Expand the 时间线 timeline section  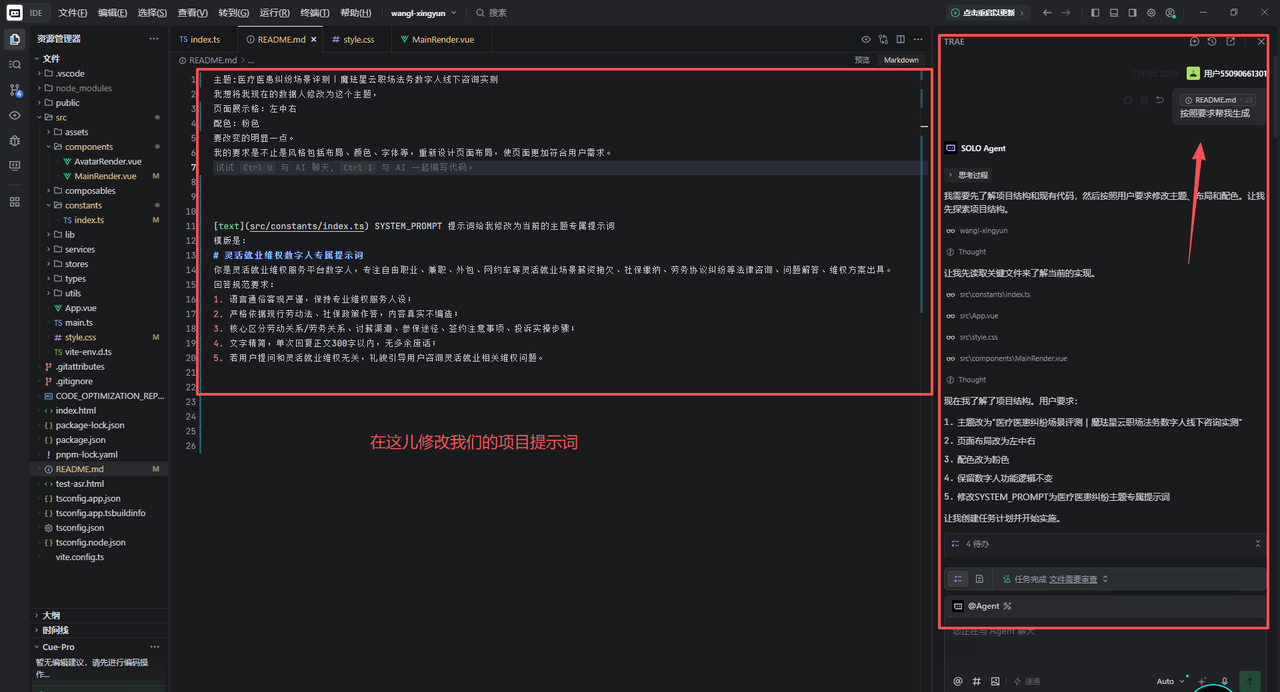pos(98,630)
